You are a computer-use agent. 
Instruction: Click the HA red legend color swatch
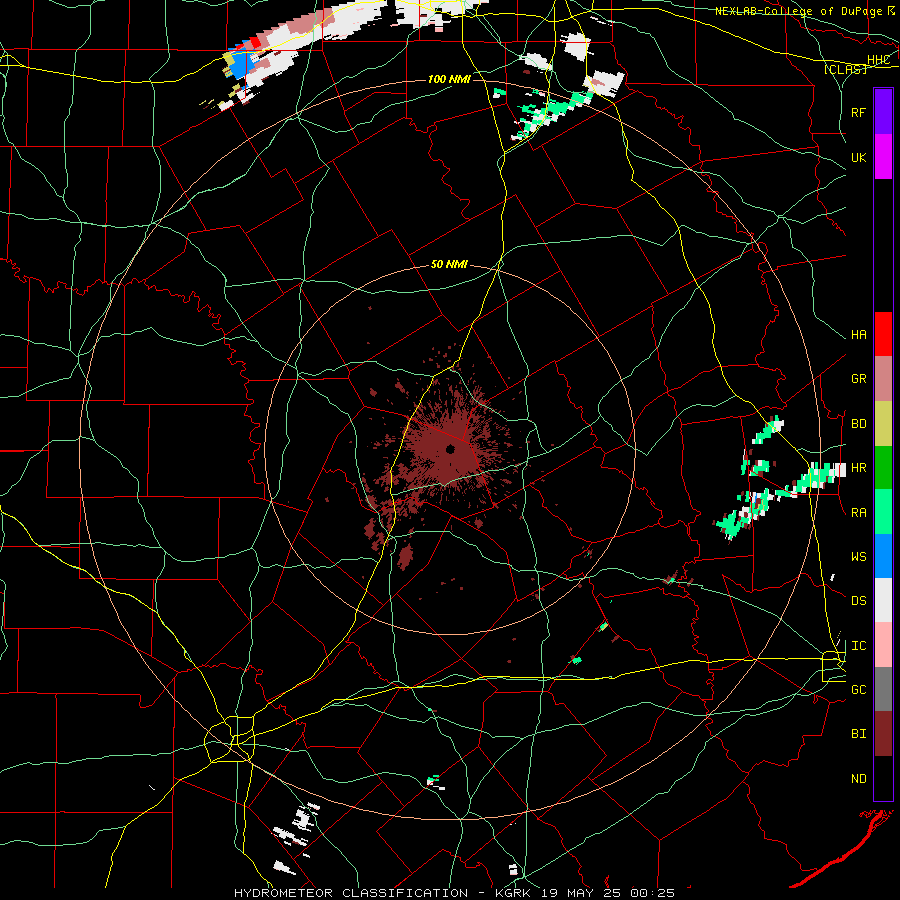pyautogui.click(x=883, y=334)
